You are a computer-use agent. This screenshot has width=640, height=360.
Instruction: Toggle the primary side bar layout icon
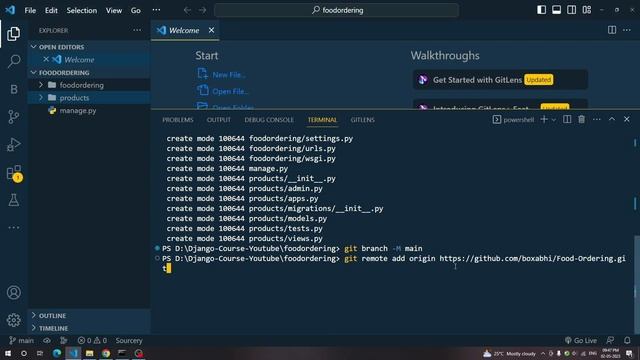click(541, 10)
